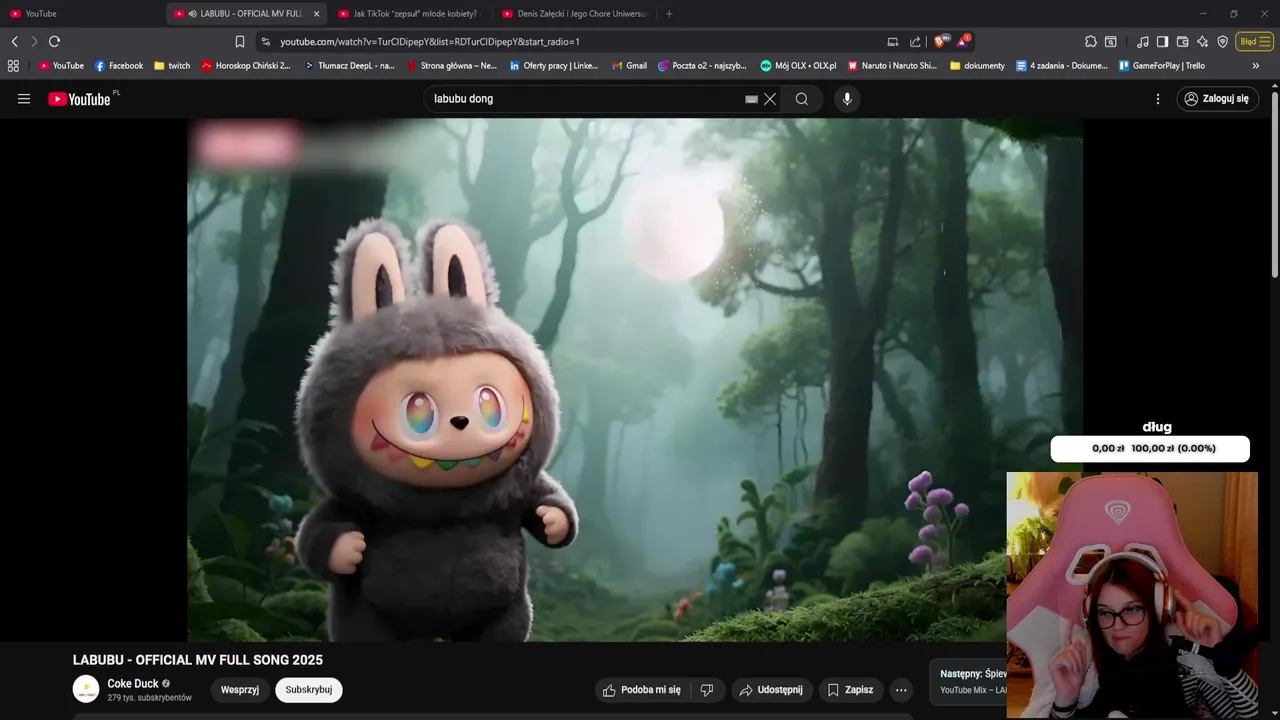Open the Coke Duck channel avatar
This screenshot has width=1280, height=720.
click(x=86, y=689)
